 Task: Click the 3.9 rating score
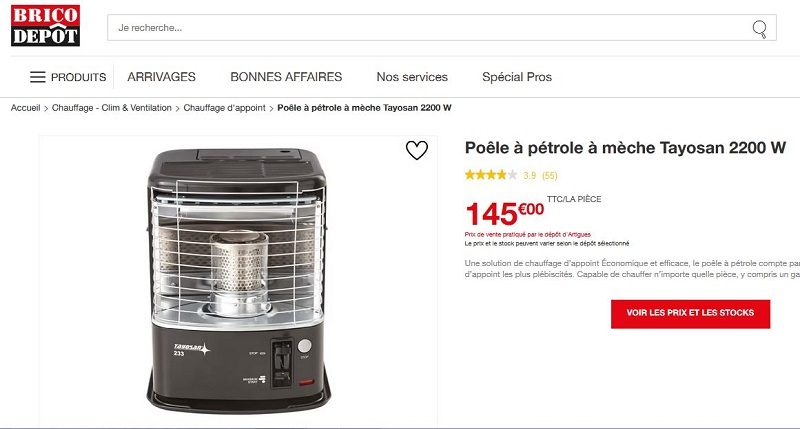530,175
